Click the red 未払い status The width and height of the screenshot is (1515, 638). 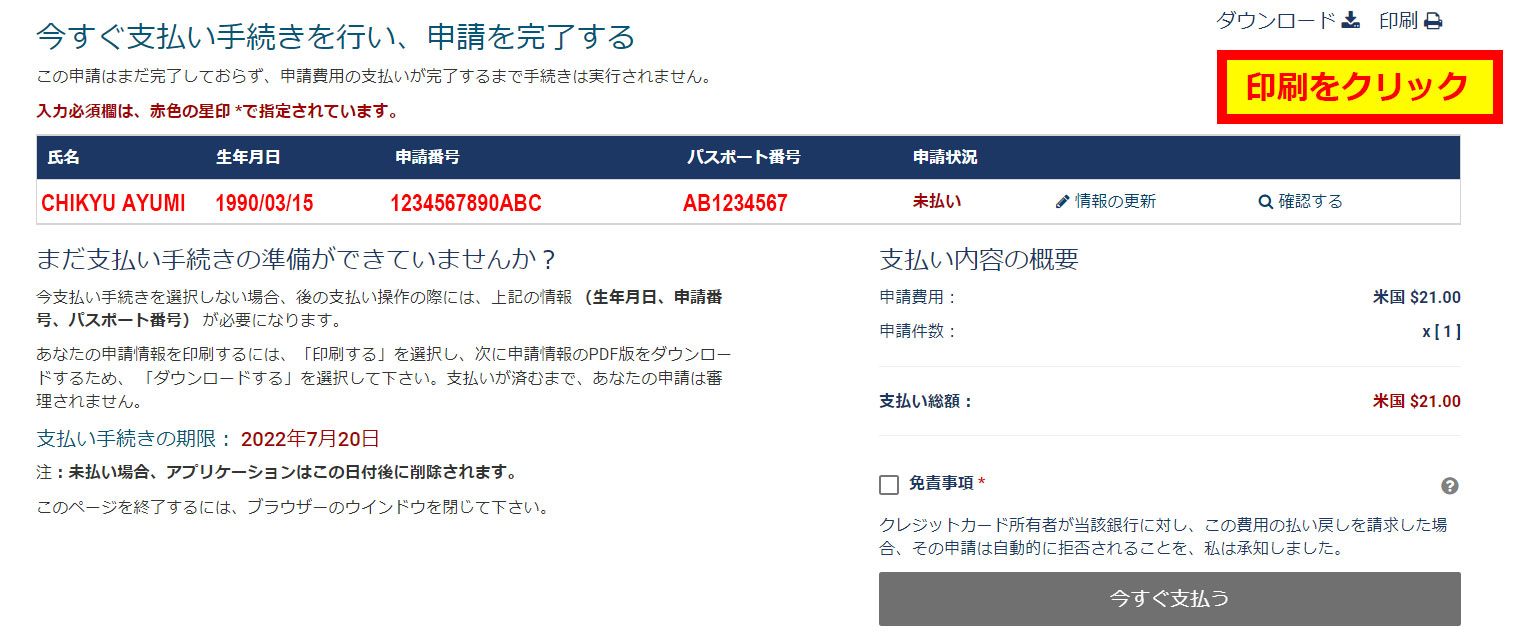[x=936, y=201]
